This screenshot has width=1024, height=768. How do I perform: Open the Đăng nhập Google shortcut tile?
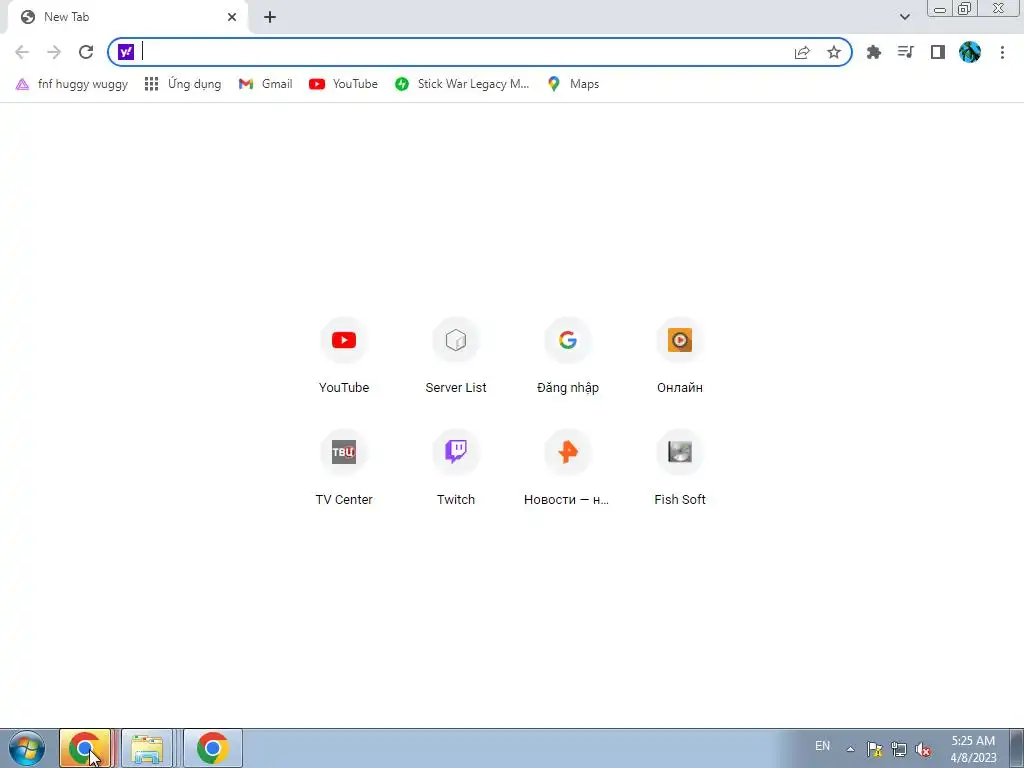point(568,355)
